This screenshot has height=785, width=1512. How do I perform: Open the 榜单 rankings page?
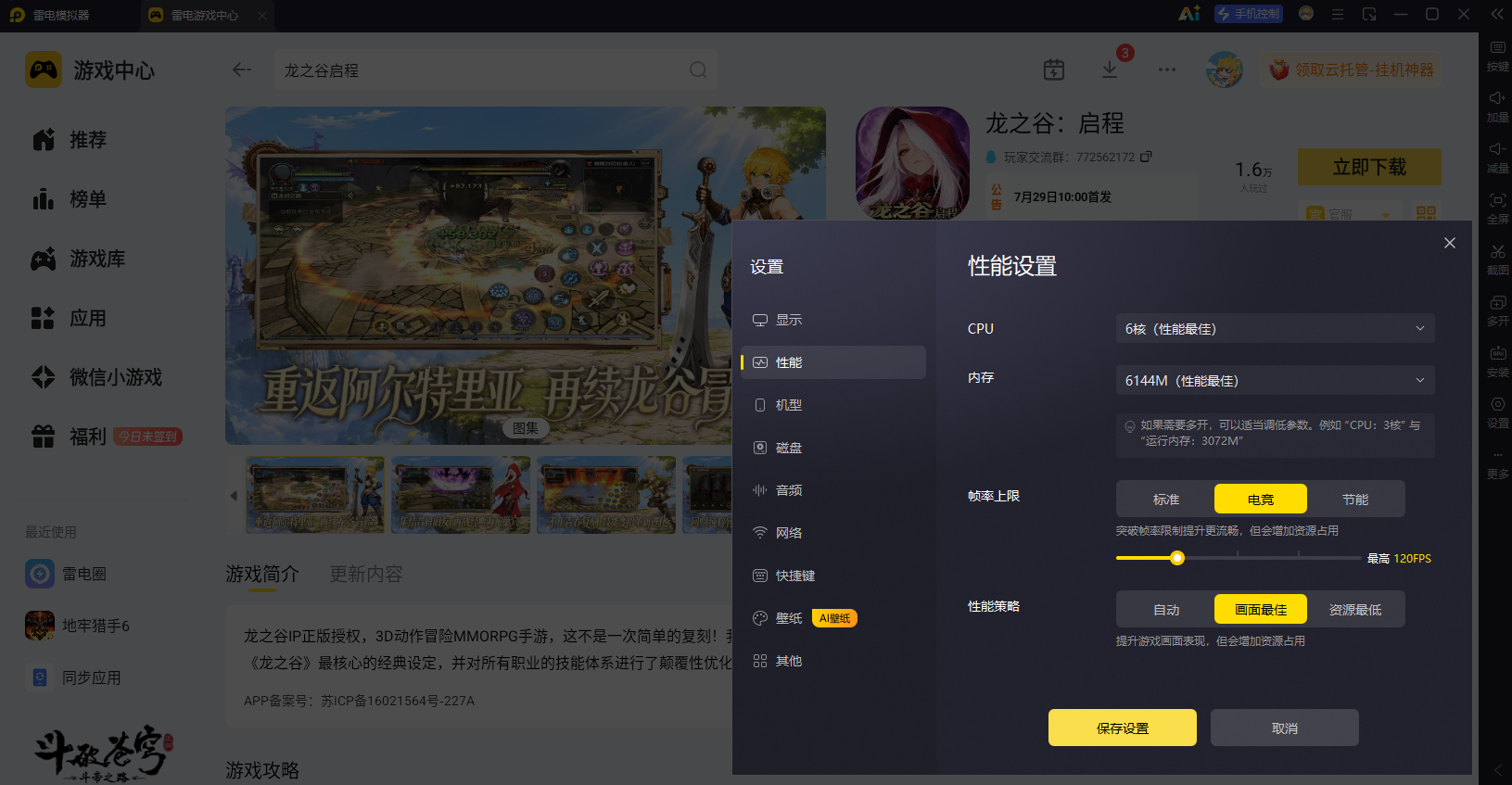coord(70,199)
